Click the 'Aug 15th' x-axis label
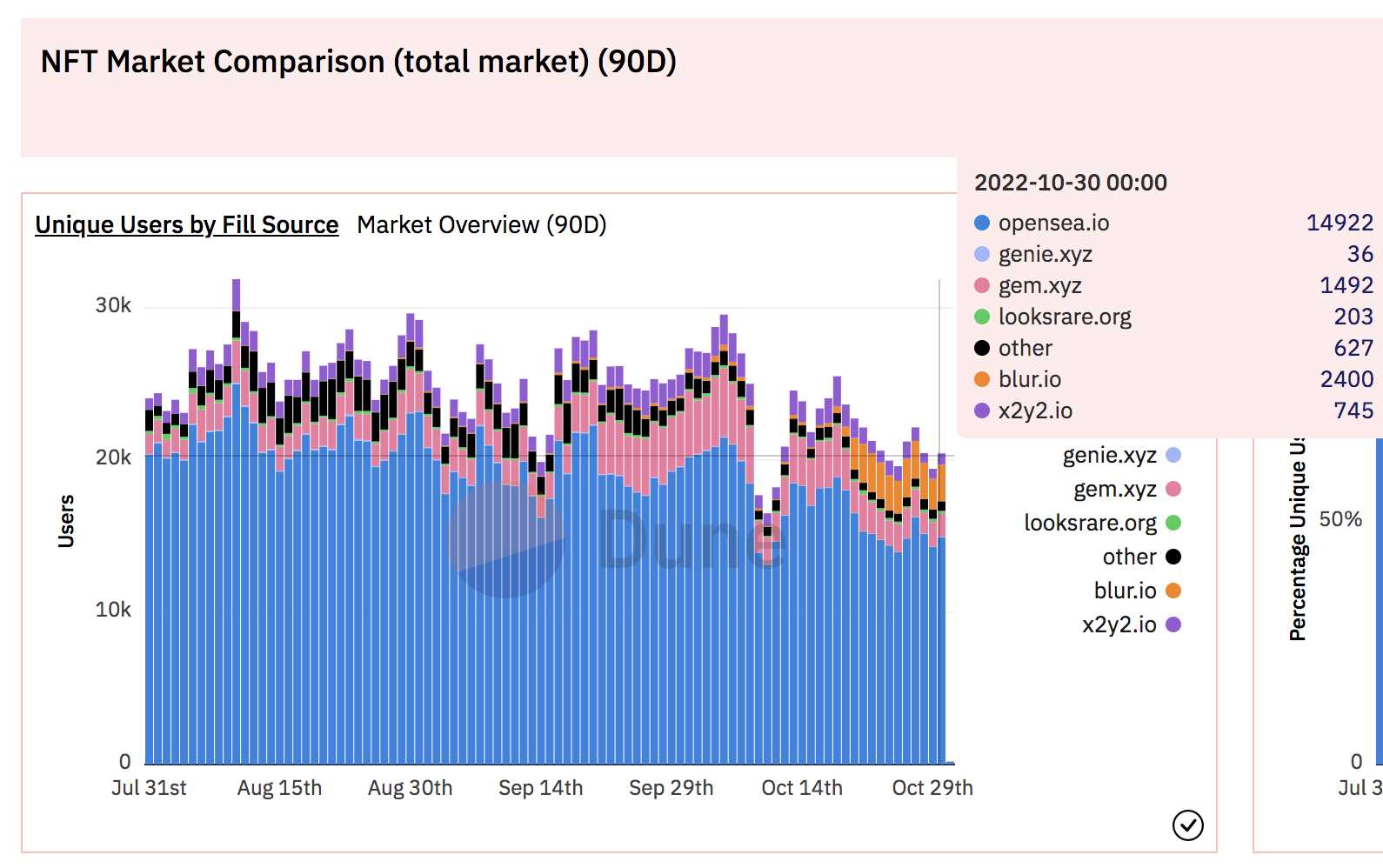The width and height of the screenshot is (1383, 868). 279,788
